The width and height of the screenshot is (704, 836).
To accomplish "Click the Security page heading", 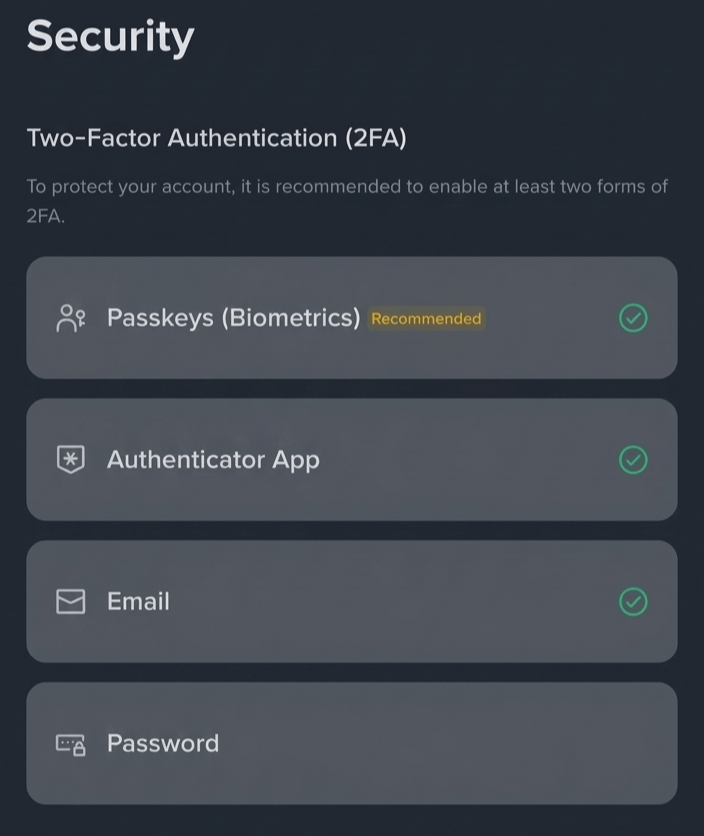I will [110, 36].
